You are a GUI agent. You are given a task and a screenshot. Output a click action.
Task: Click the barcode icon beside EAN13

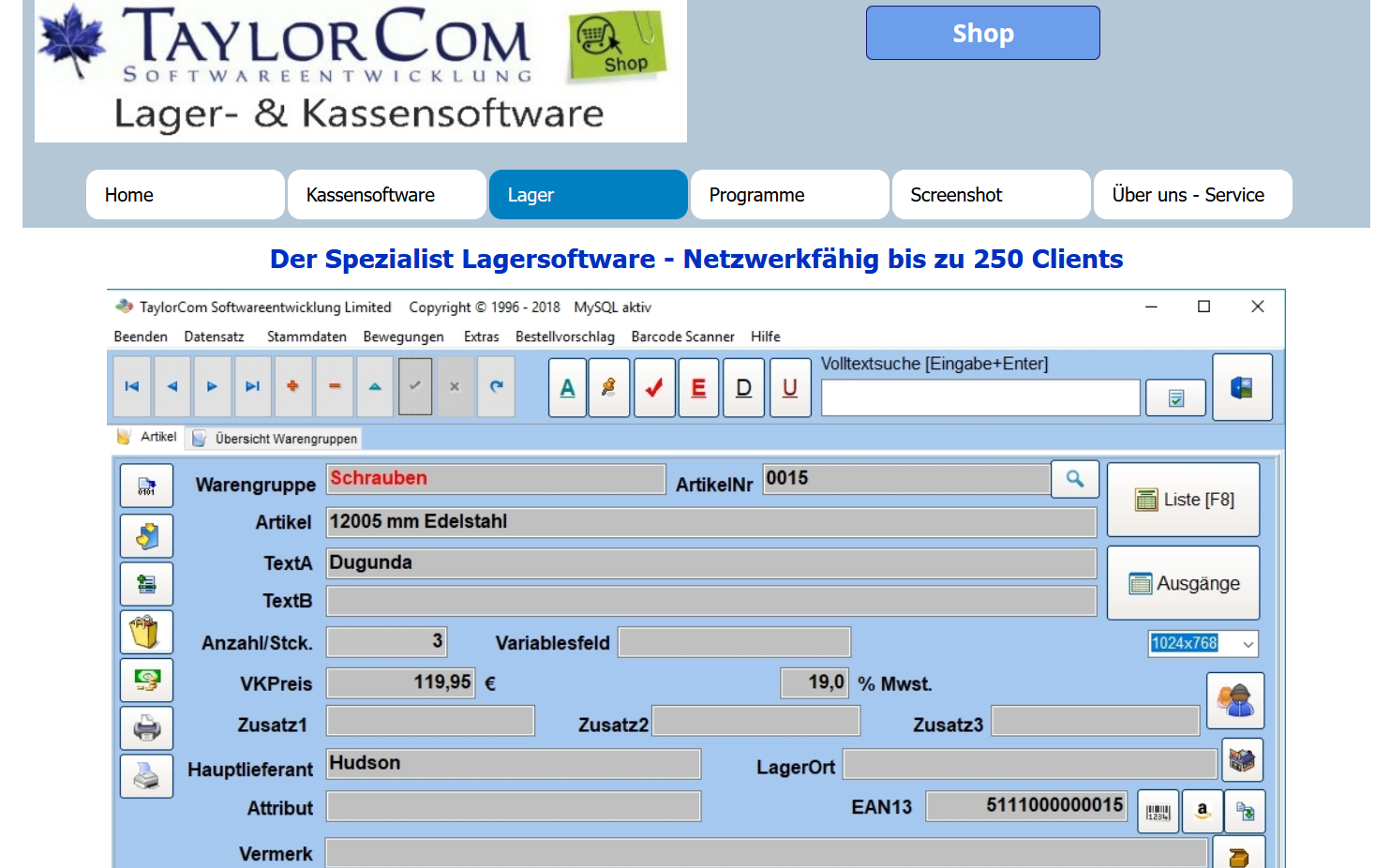click(1158, 812)
